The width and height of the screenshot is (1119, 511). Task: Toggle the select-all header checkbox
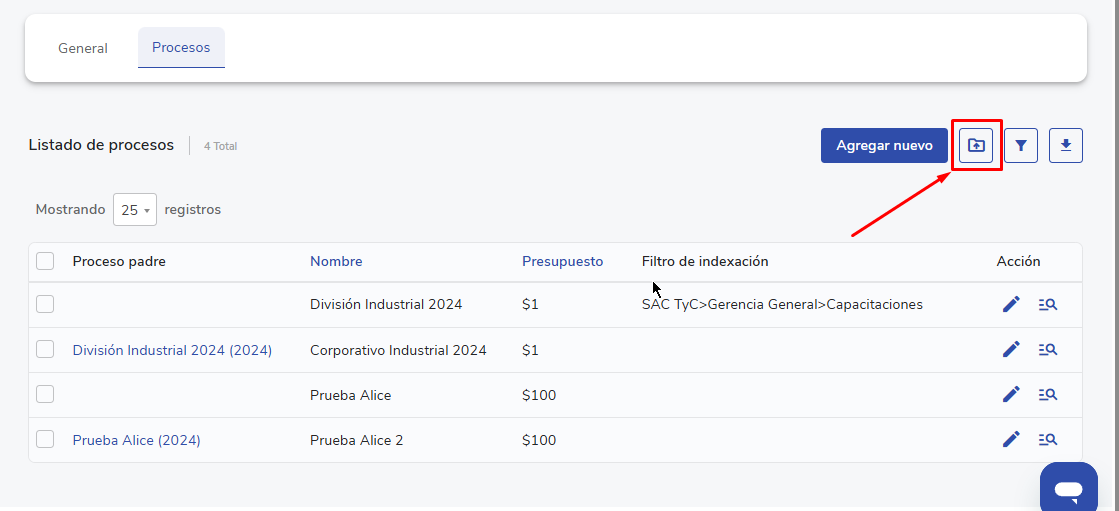click(45, 261)
